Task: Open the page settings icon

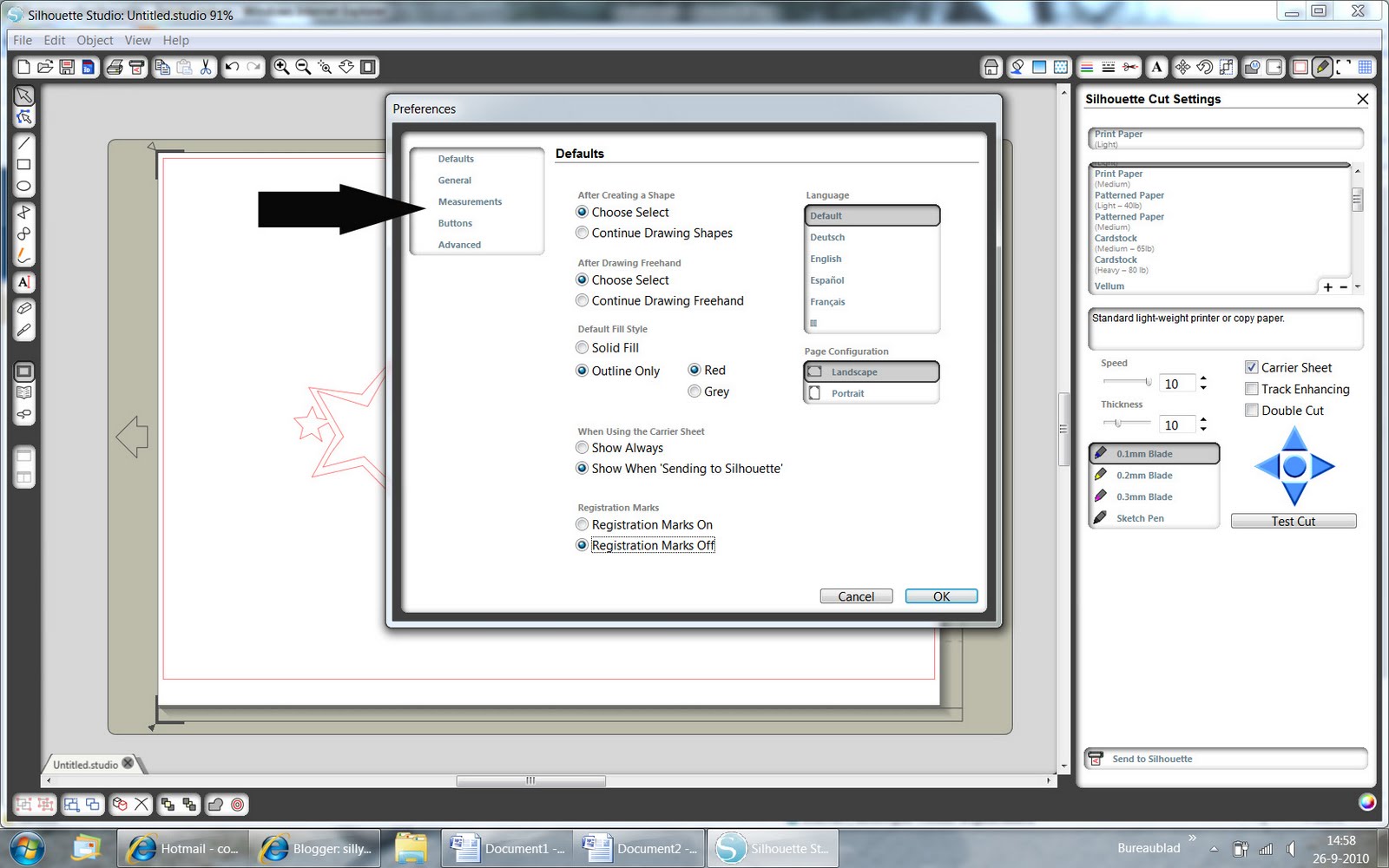Action: [1300, 67]
